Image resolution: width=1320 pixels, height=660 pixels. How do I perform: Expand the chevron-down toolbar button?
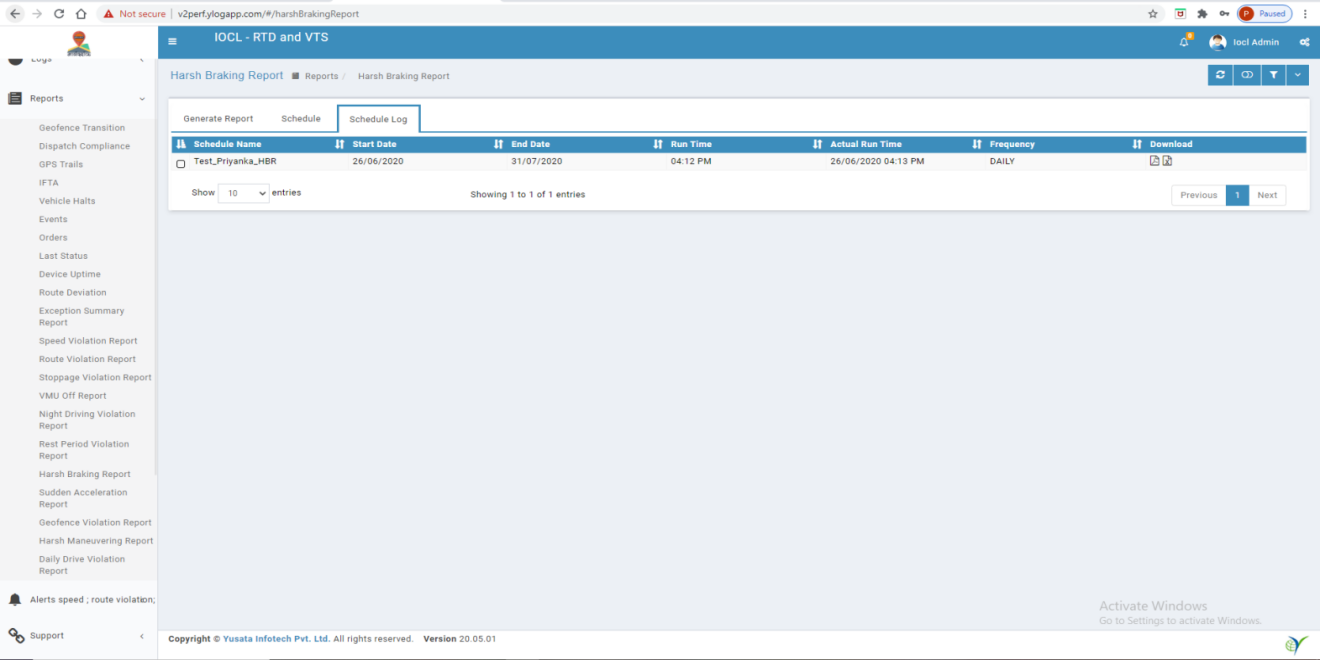1298,75
